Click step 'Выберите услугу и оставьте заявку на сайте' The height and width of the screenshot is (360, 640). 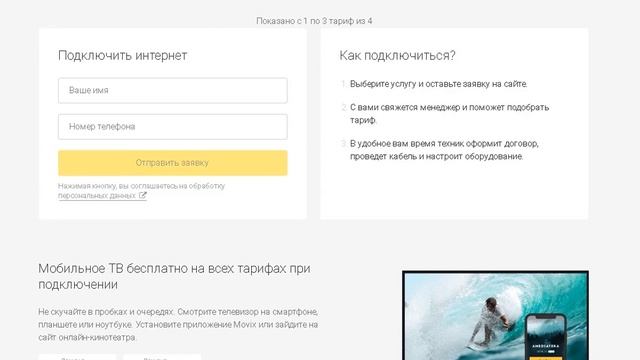(x=438, y=84)
